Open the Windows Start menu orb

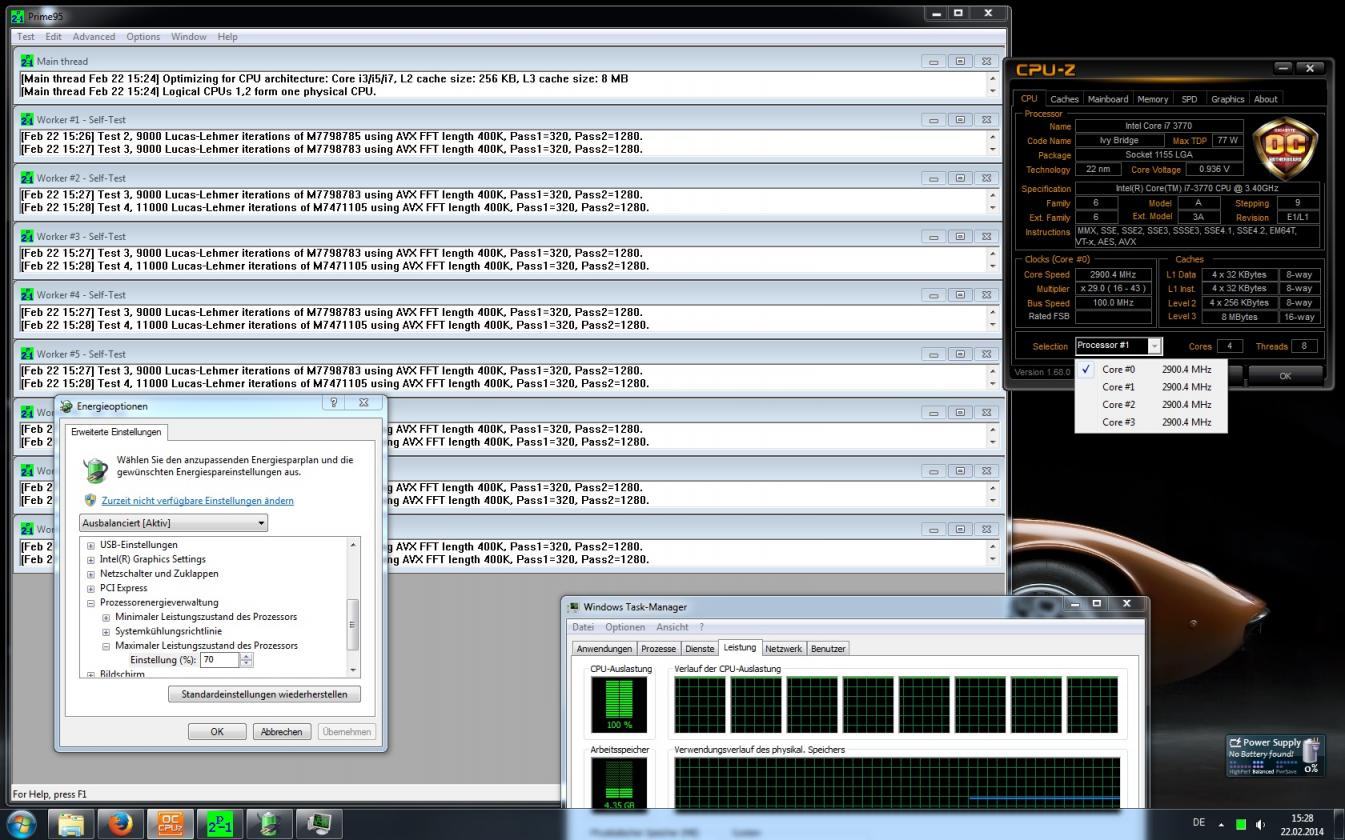(22, 824)
